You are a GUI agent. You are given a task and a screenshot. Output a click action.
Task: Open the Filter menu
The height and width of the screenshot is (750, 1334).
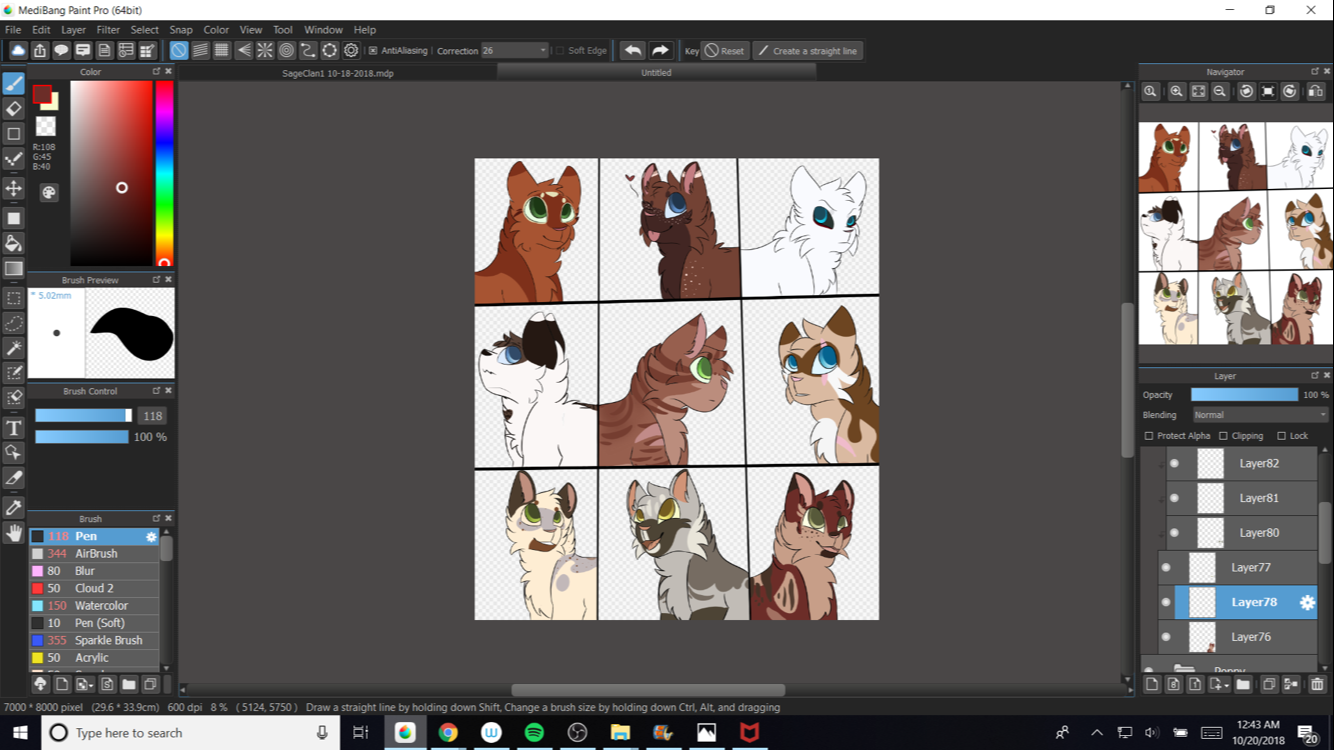[x=108, y=30]
